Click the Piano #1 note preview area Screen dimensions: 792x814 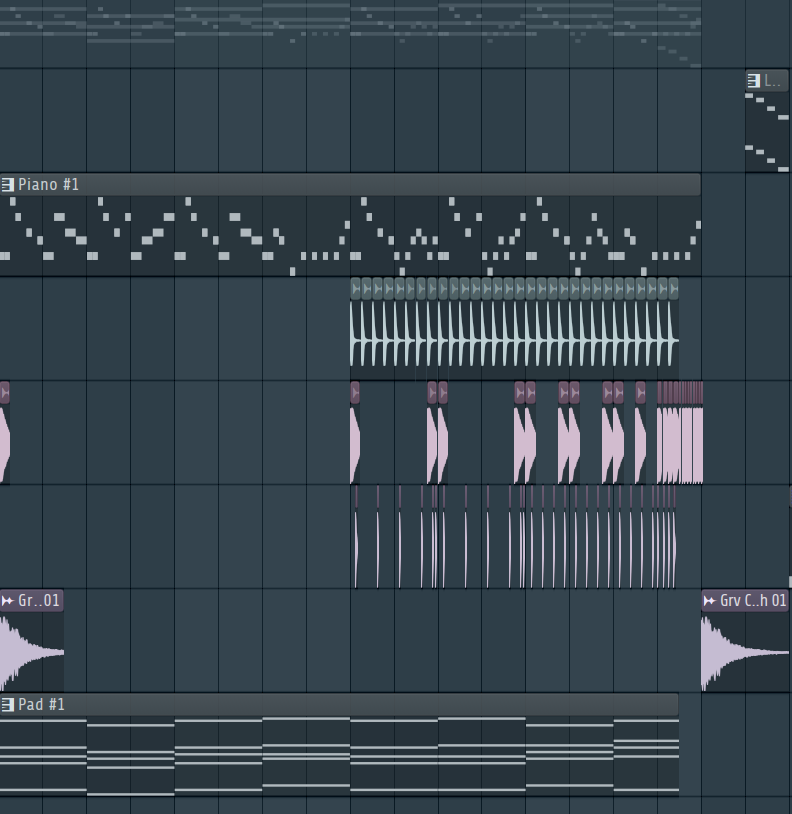point(350,236)
